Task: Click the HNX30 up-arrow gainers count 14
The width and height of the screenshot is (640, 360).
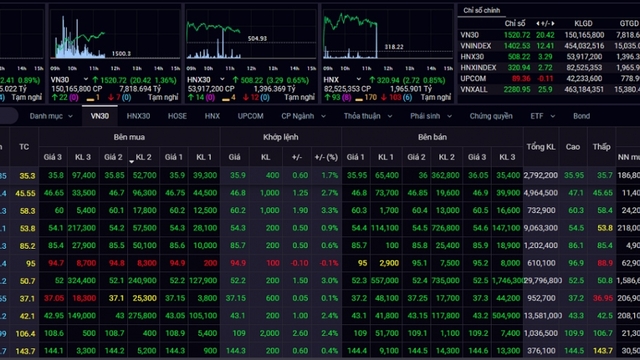Action: coord(196,98)
